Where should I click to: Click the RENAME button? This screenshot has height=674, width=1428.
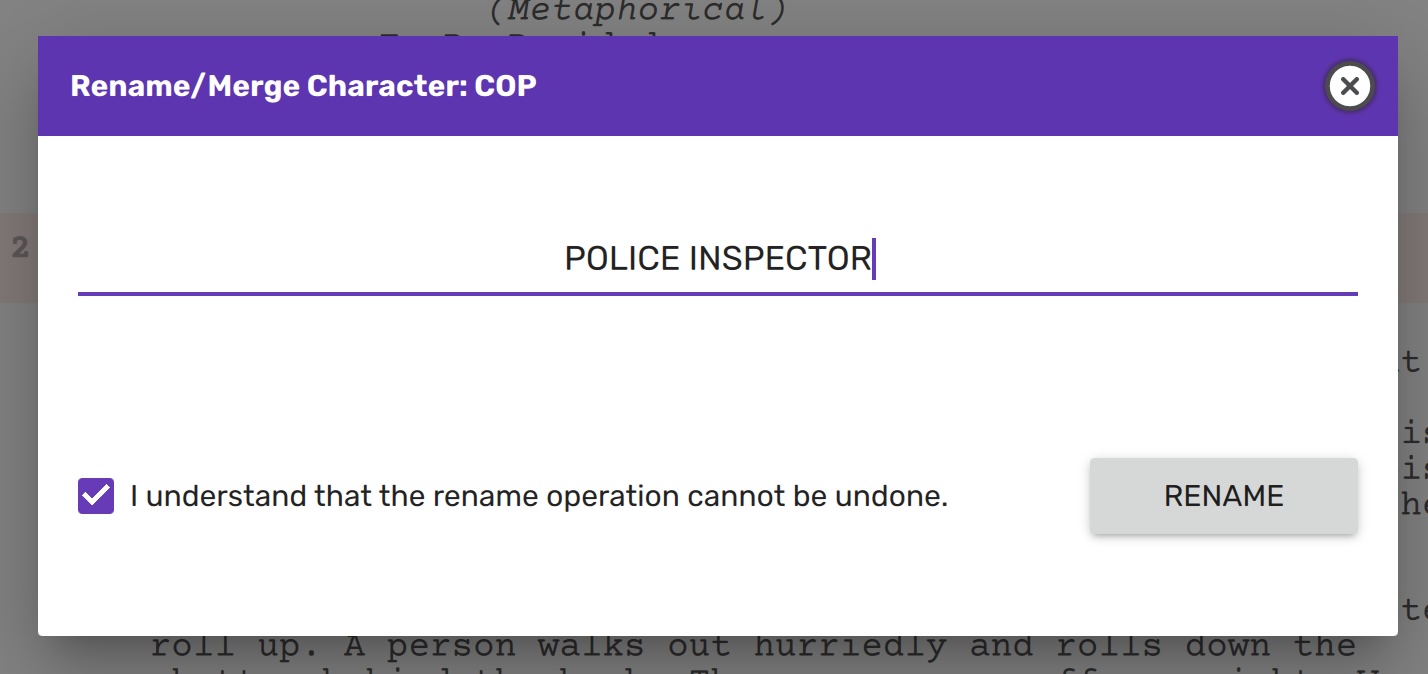1223,496
